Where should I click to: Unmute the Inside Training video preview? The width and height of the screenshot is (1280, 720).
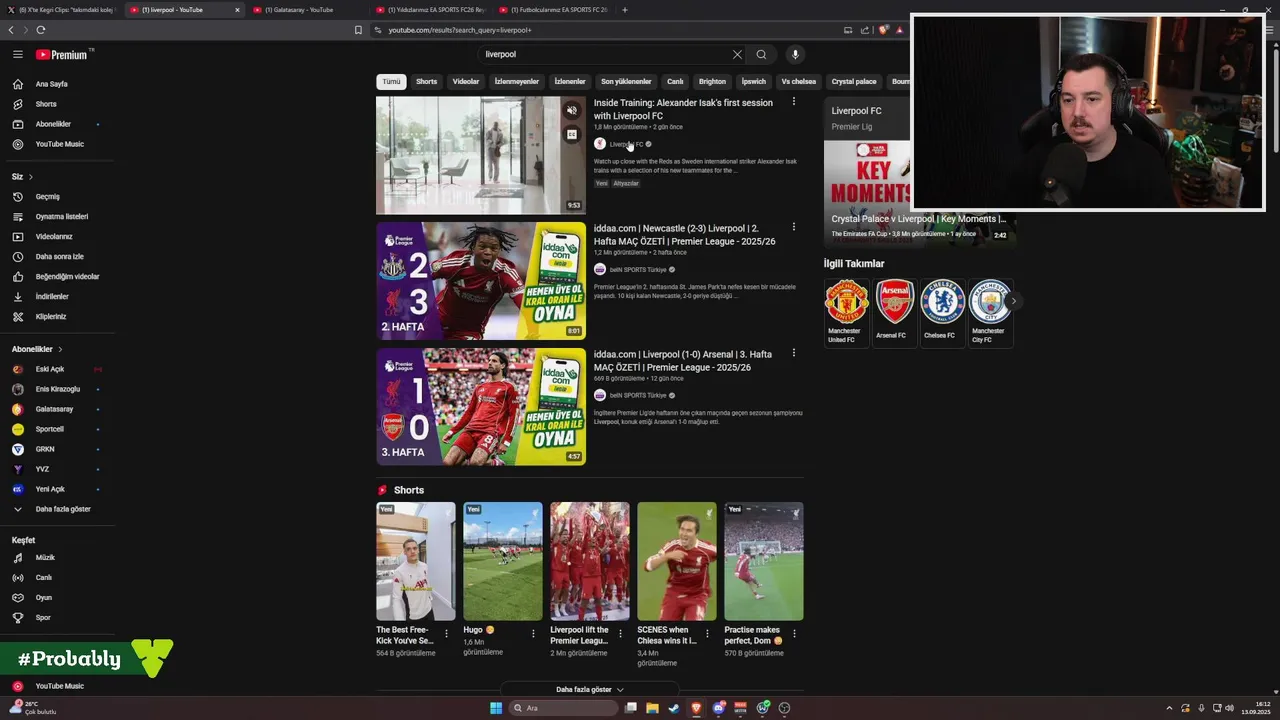click(572, 111)
